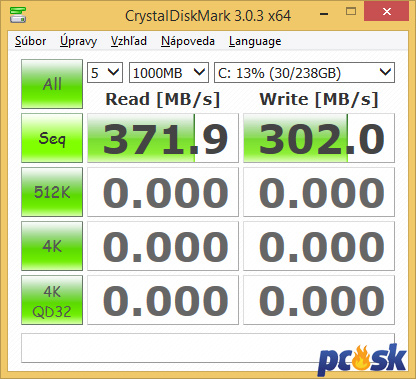Run all benchmarks with the All button
This screenshot has width=416, height=379.
(x=52, y=84)
